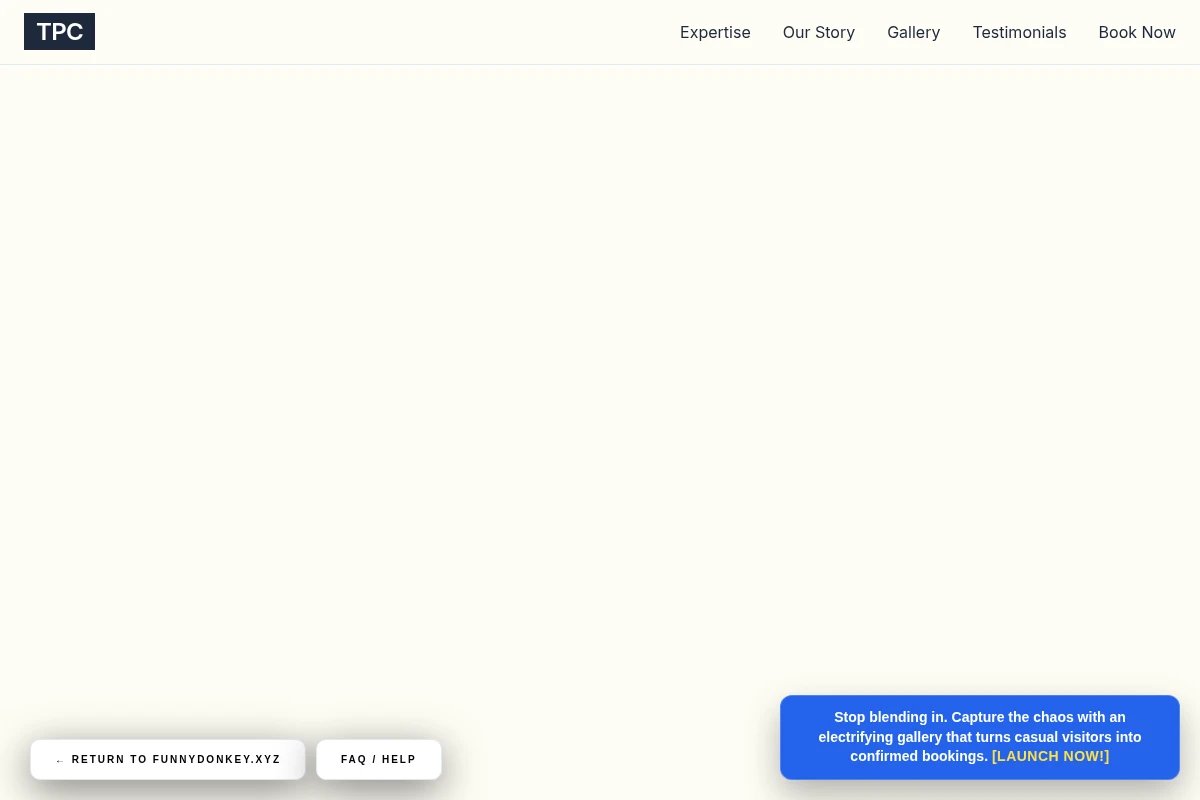
Task: Click the [LAUNCH NOW!] link
Action: click(x=1050, y=756)
